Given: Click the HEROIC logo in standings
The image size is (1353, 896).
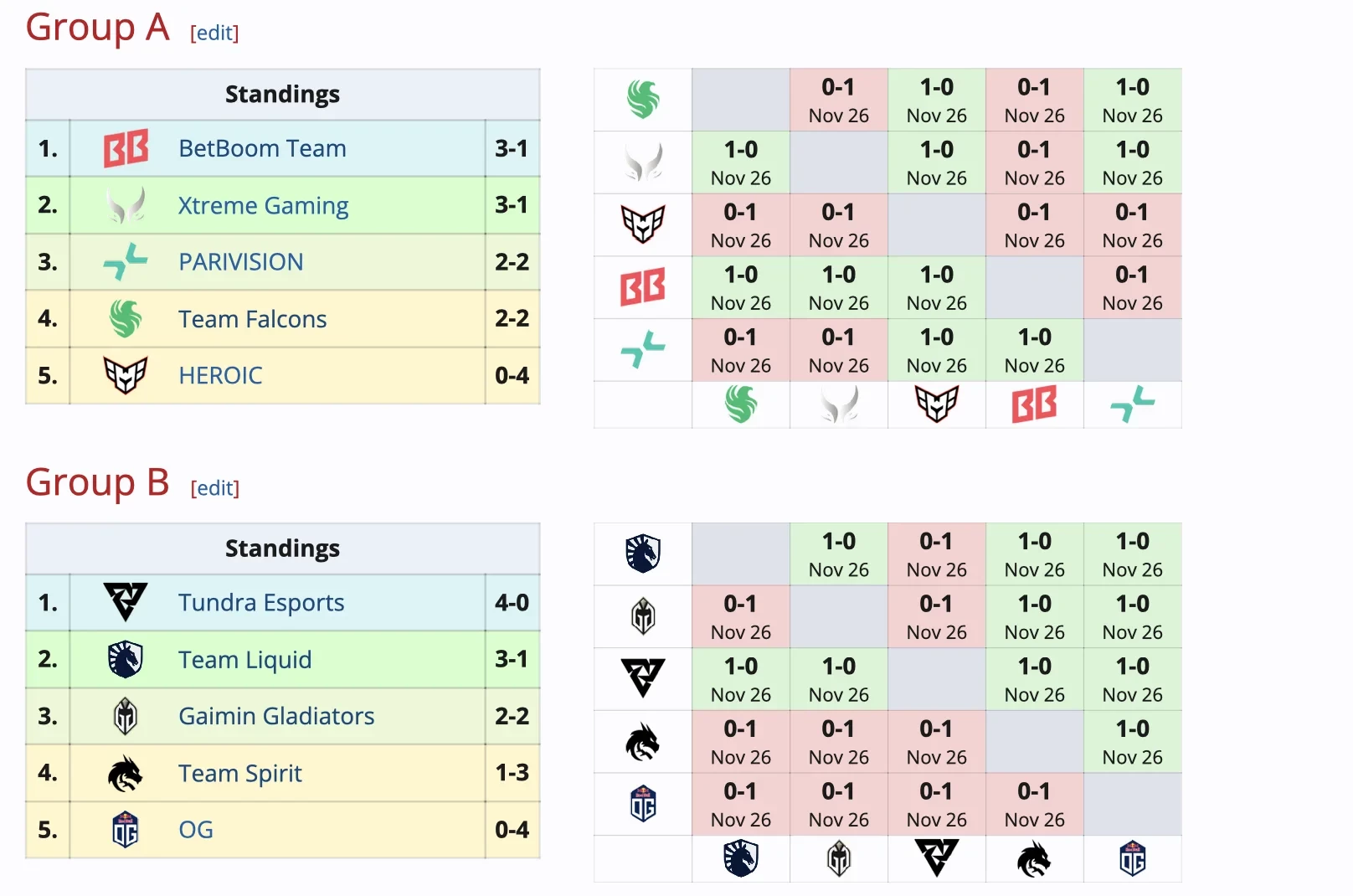Looking at the screenshot, I should 126,375.
